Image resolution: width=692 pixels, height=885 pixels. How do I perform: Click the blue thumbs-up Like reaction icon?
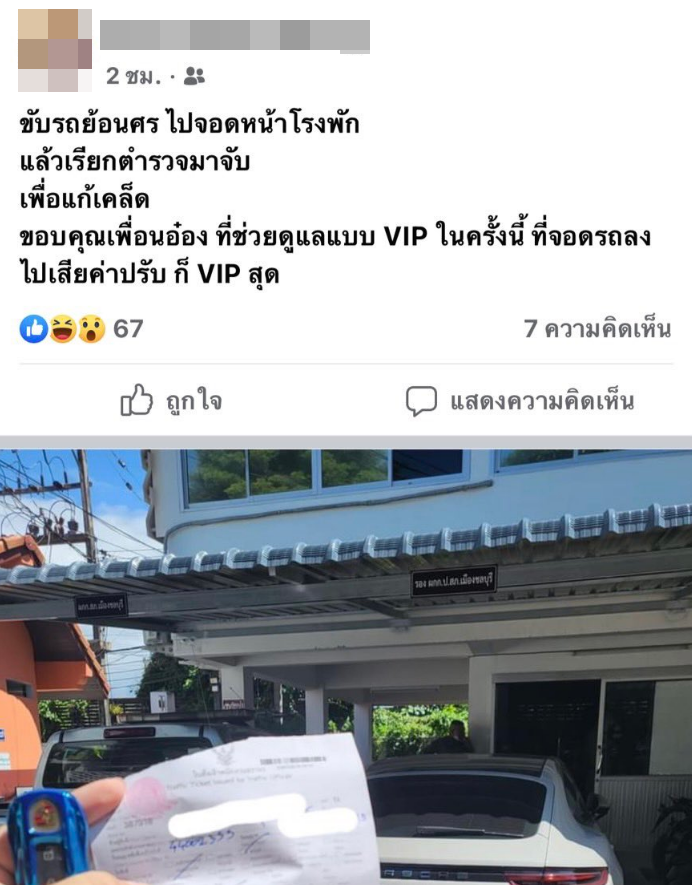coord(34,328)
